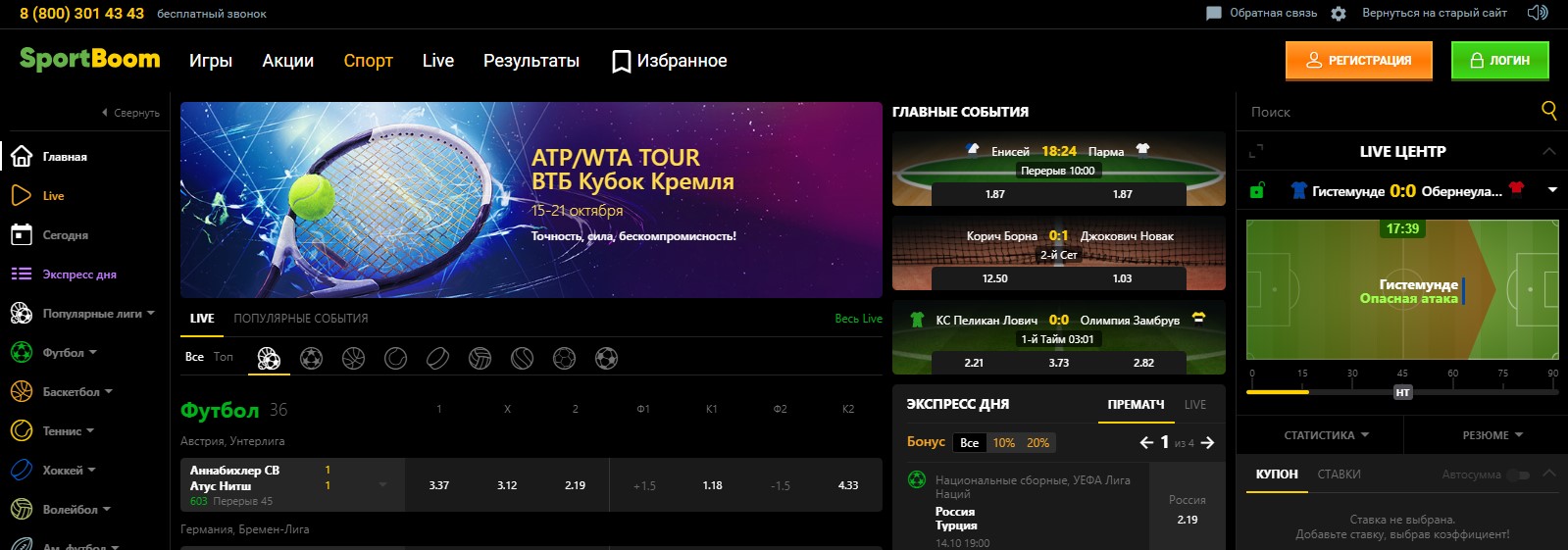The image size is (1568, 550).
Task: Collapse sidebar with Свернуть
Action: [x=130, y=113]
